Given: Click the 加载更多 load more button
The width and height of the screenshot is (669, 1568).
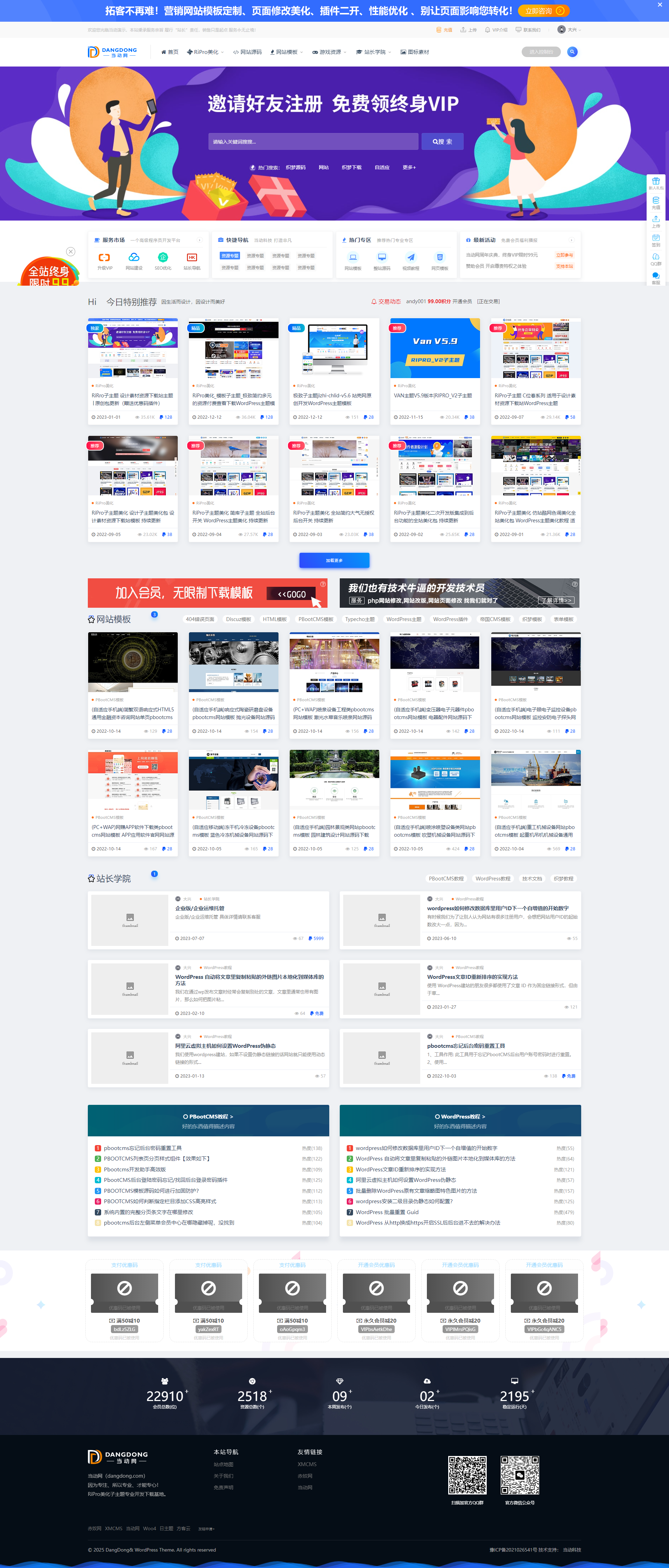Looking at the screenshot, I should point(334,560).
